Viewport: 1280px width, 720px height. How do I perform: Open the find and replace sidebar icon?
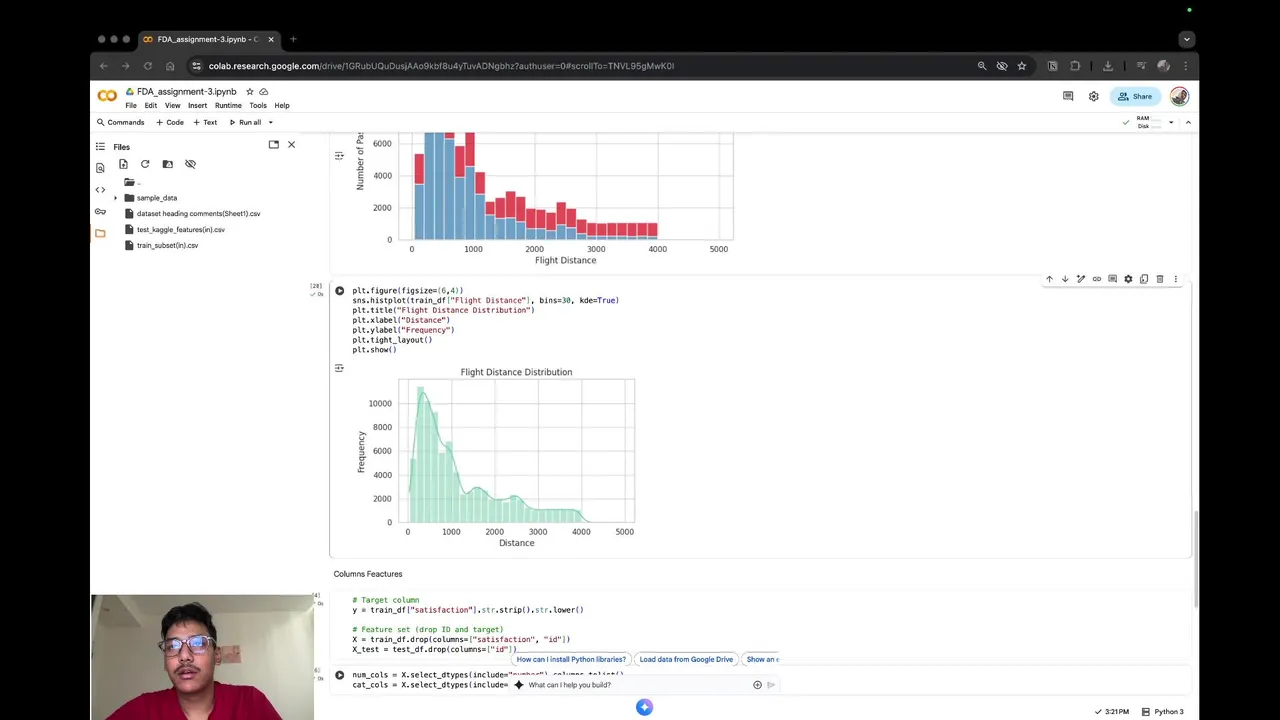[100, 168]
